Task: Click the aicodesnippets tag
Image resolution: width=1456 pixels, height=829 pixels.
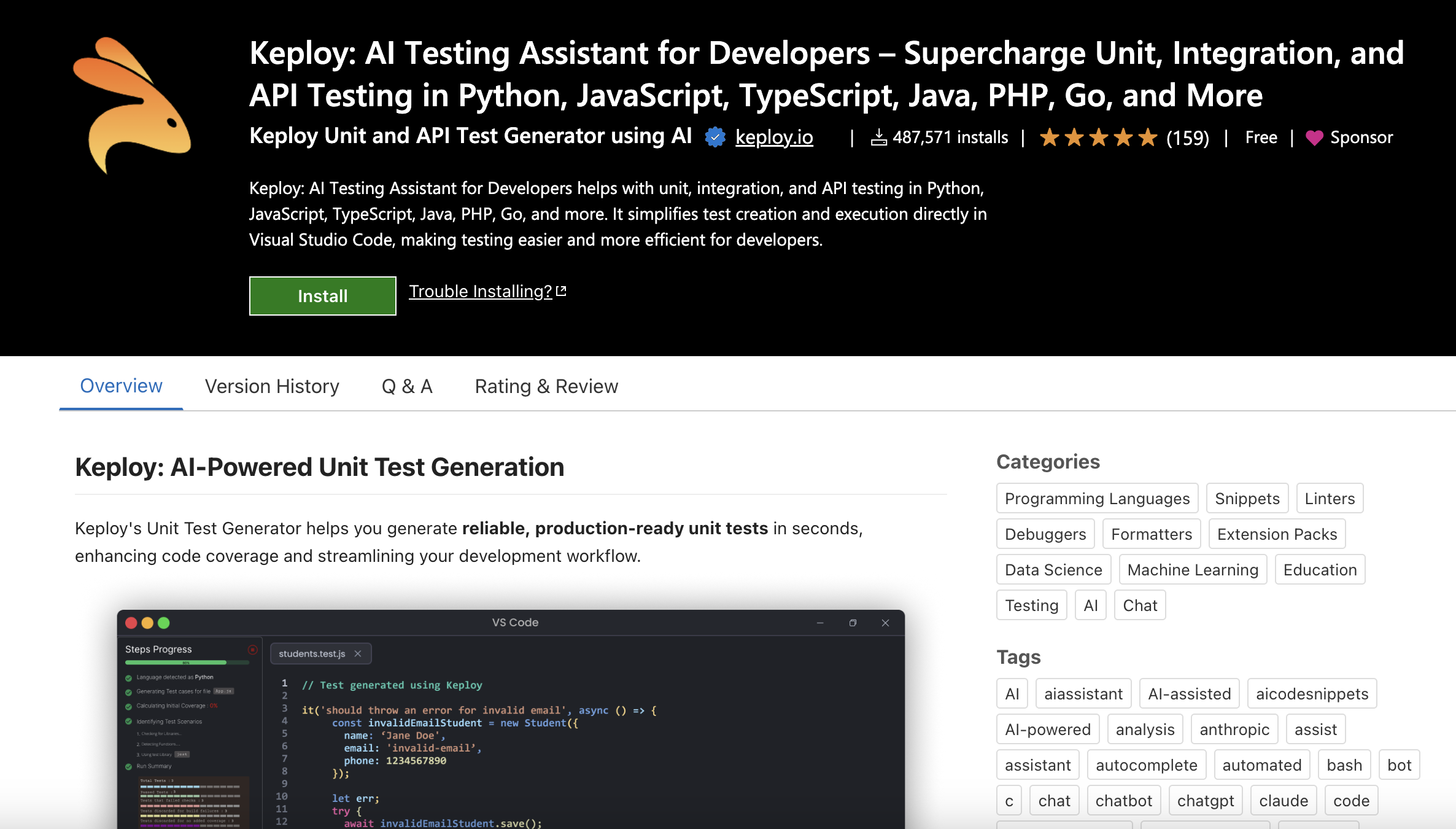Action: (1312, 694)
